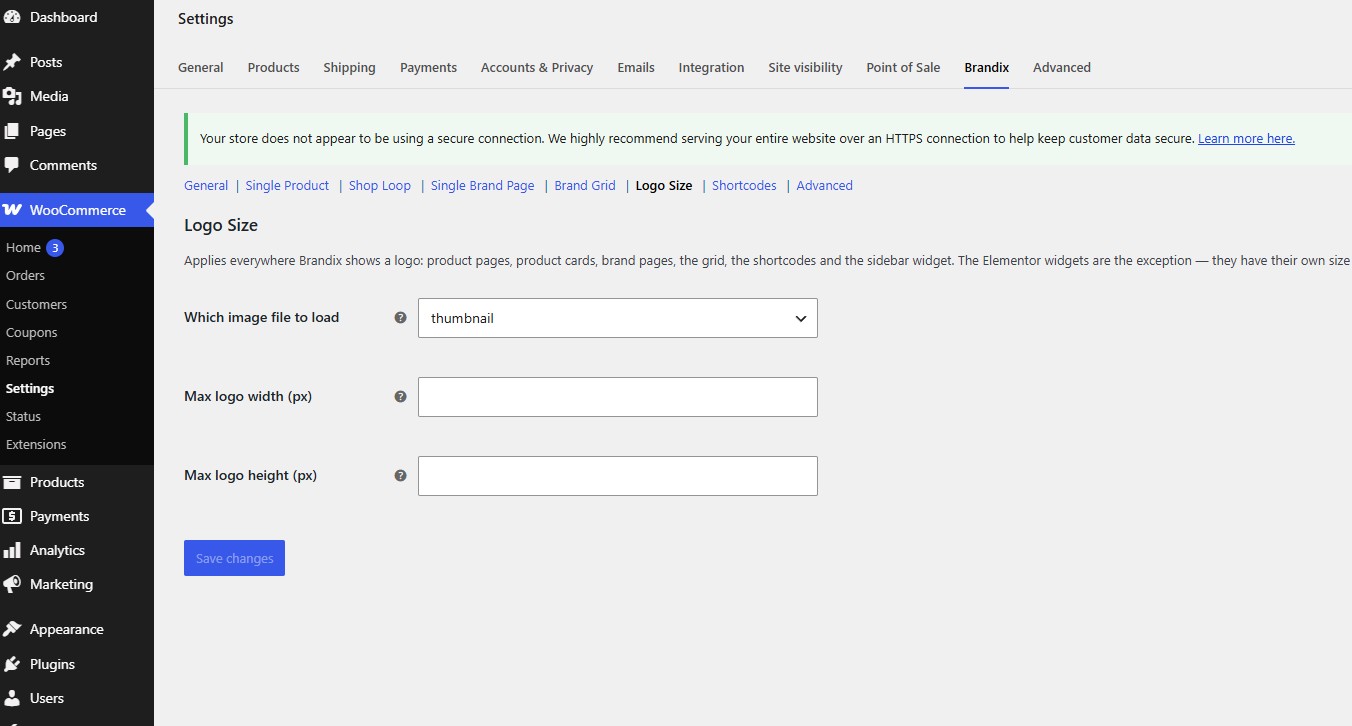Open the Shortcodes subsection link
Image resolution: width=1352 pixels, height=726 pixels.
coord(744,186)
